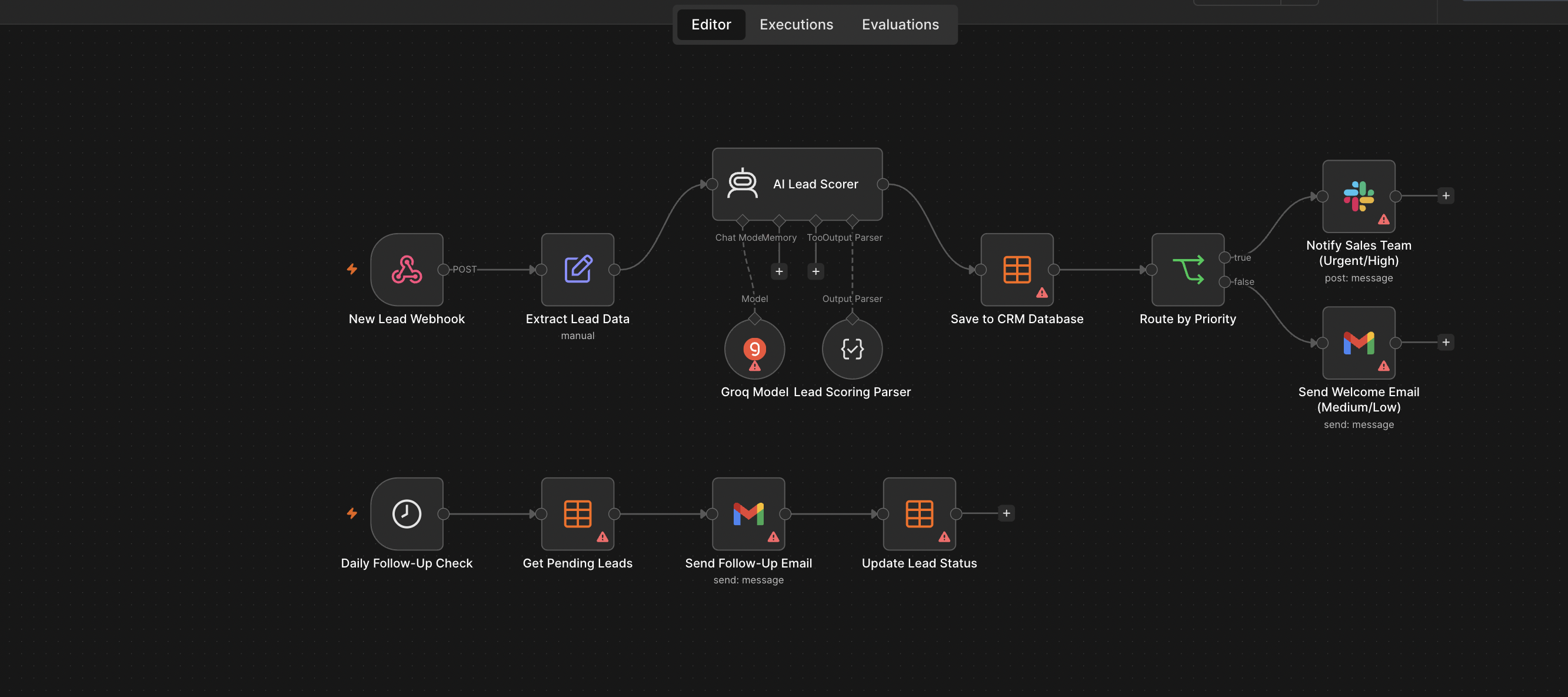The width and height of the screenshot is (1568, 697).
Task: Switch to the Editor tab
Action: pos(711,24)
